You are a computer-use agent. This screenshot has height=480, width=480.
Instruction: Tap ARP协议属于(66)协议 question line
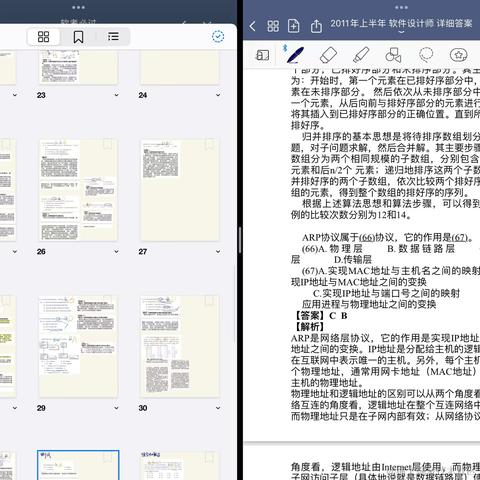click(x=388, y=238)
